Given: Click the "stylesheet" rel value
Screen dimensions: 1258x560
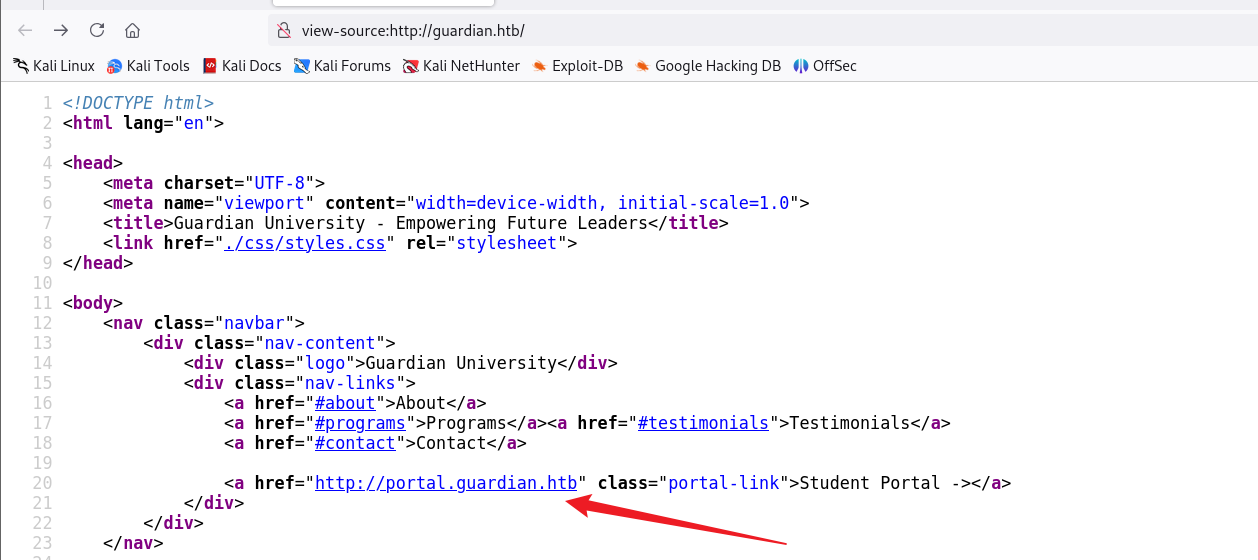Looking at the screenshot, I should click(x=507, y=243).
